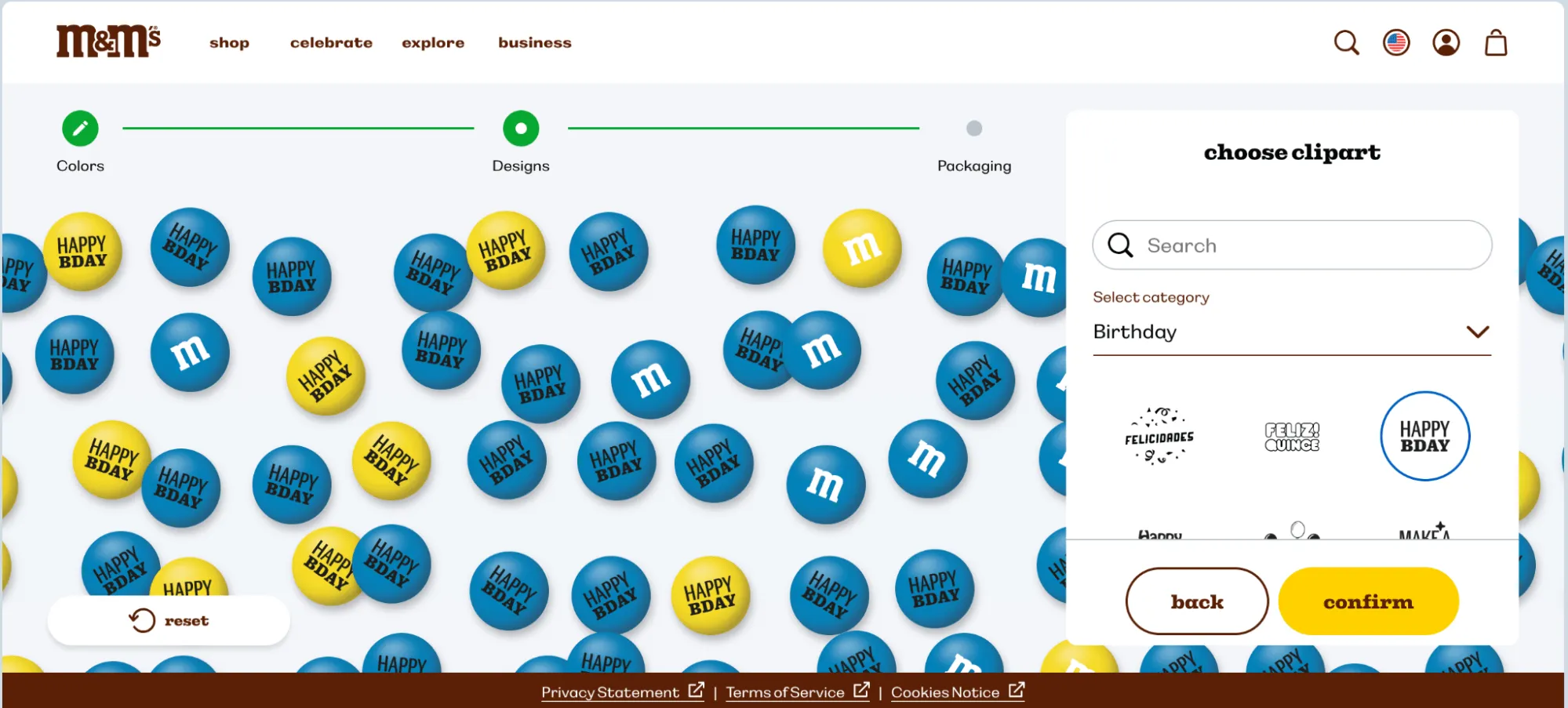1568x708 pixels.
Task: Change region via the US flag icon
Action: pos(1396,42)
